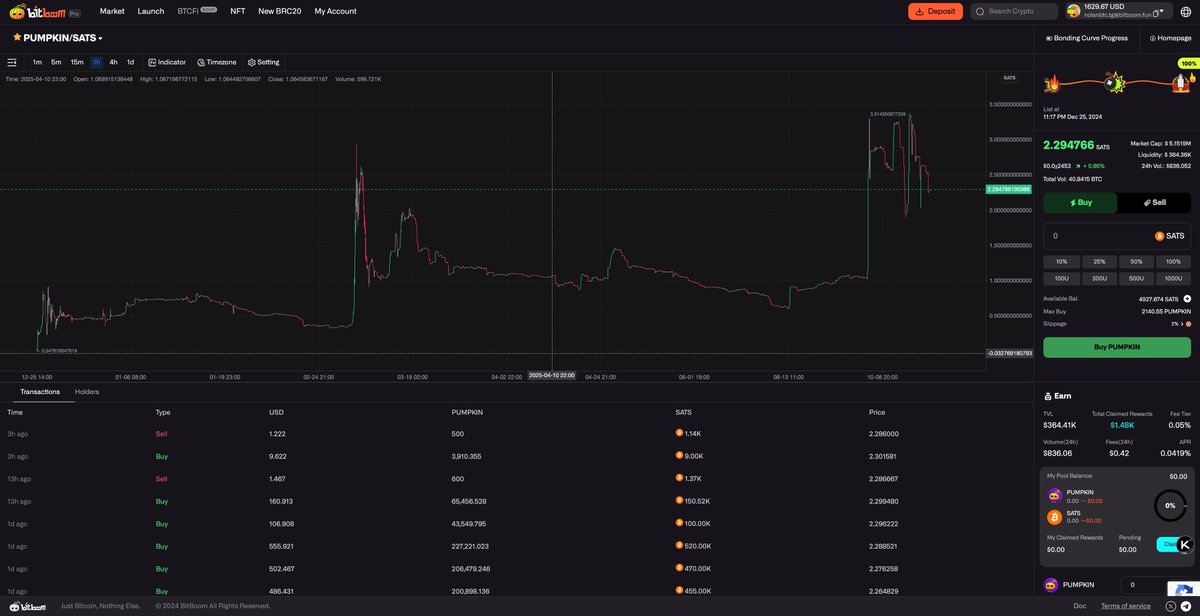Click the 0% pool share ring
The width and height of the screenshot is (1200, 616).
[x=1170, y=506]
